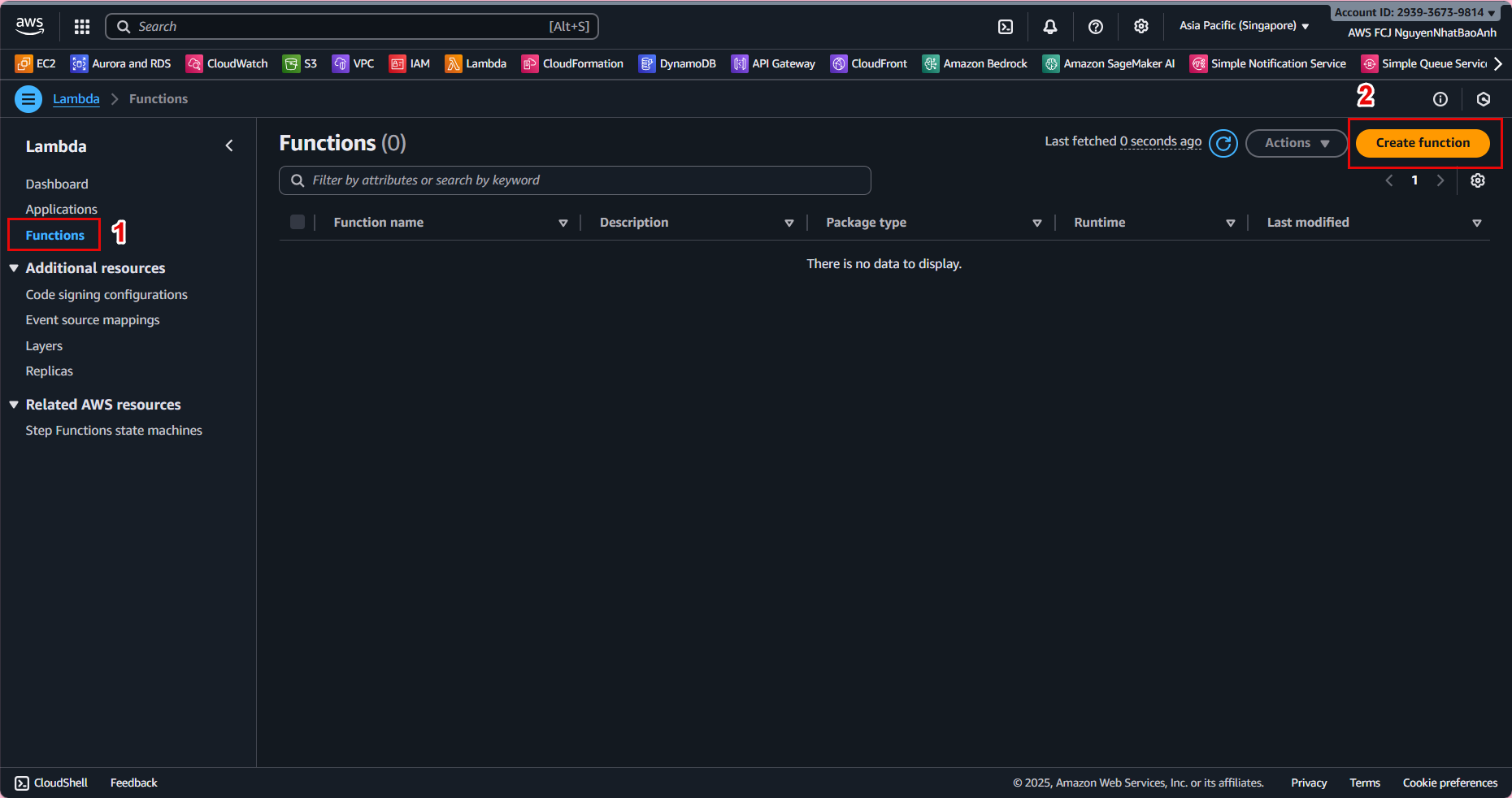Sort by Function name column arrow
Image resolution: width=1512 pixels, height=798 pixels.
563,223
